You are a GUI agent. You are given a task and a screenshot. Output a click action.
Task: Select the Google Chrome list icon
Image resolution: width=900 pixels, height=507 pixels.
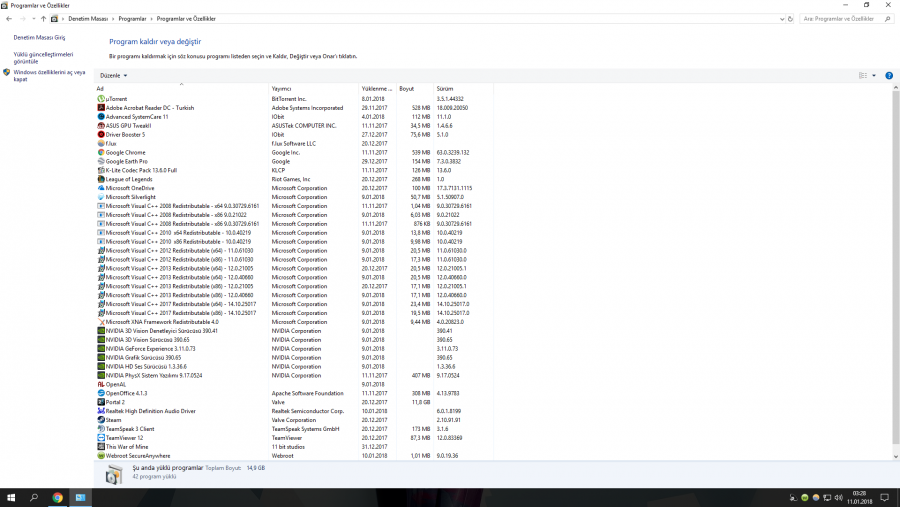click(x=101, y=152)
